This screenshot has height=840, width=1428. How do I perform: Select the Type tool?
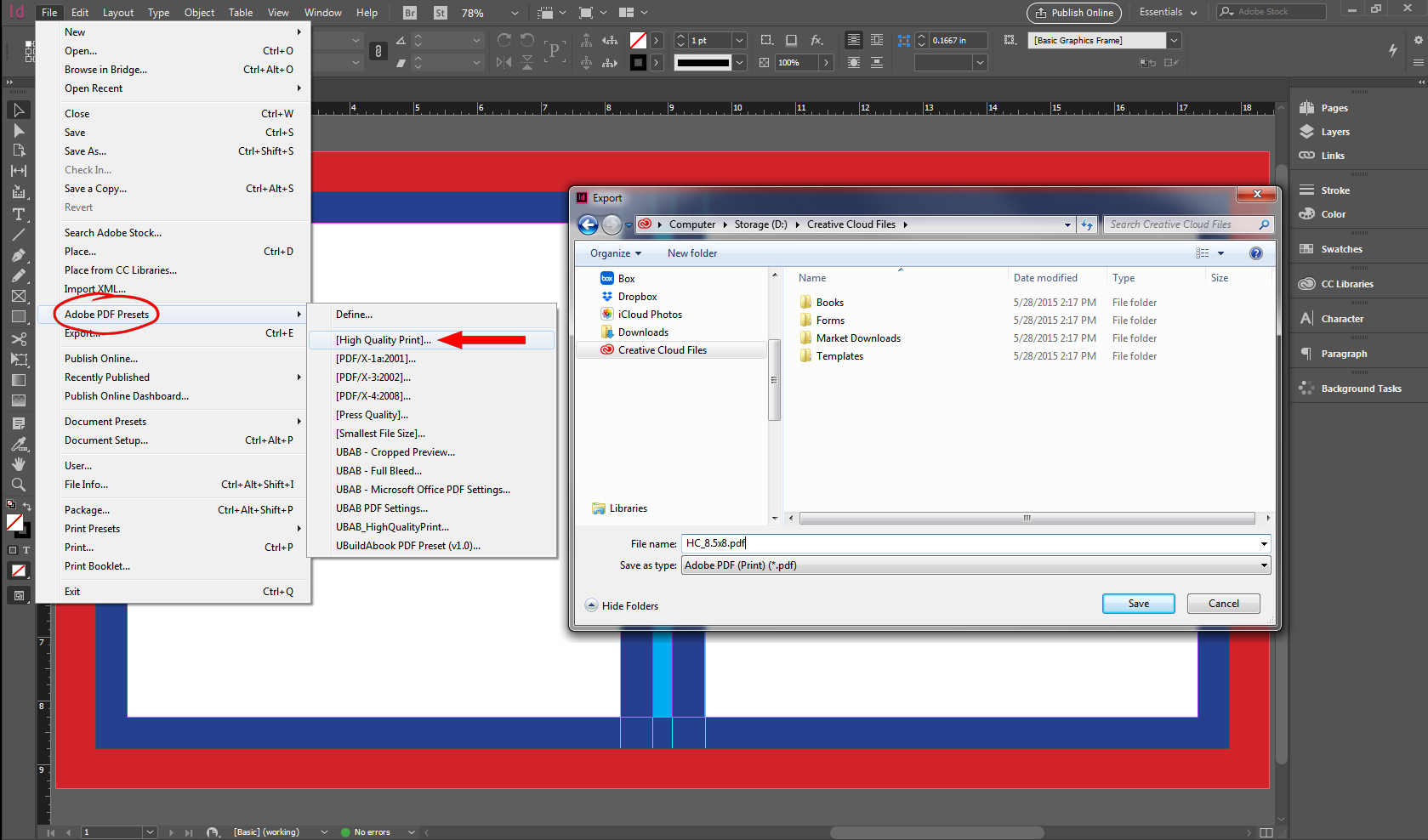19,214
